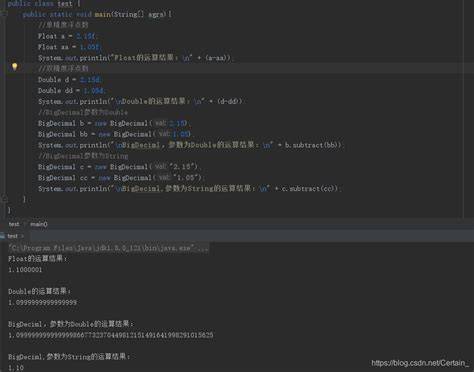
Task: Expand the folded java.exe command line
Action: tap(108, 248)
